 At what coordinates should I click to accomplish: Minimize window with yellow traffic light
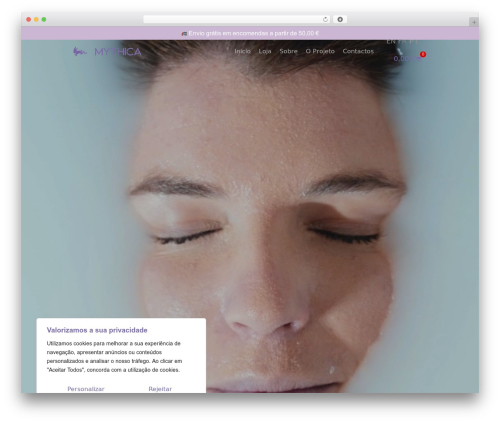(36, 19)
